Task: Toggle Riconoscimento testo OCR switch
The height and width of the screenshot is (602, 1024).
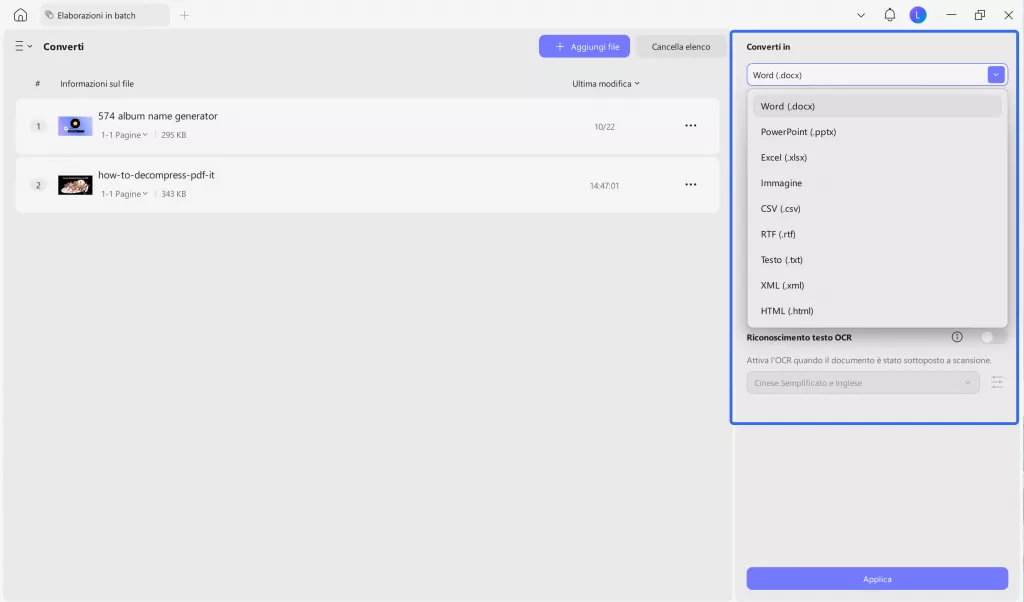Action: coord(993,337)
